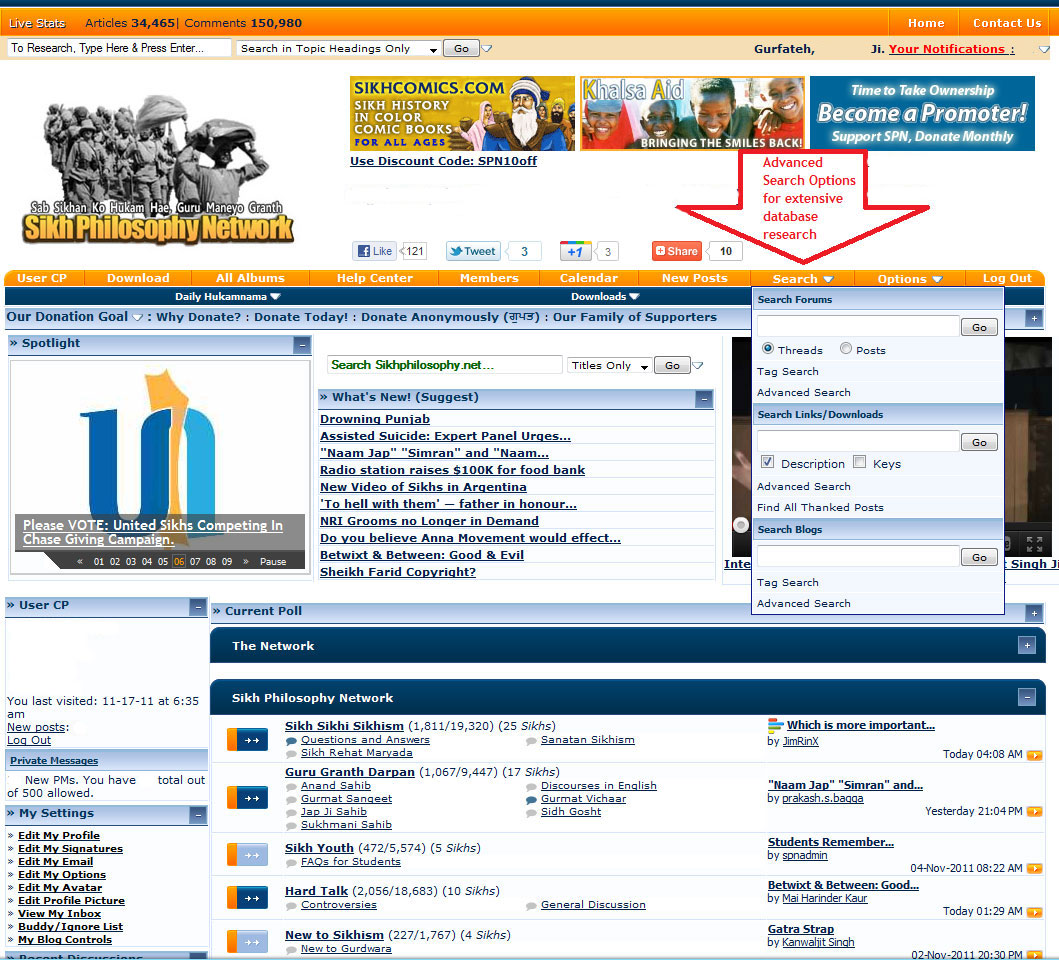Open the Khalsa Aid banner
Screen dimensions: 1059x960
(692, 113)
